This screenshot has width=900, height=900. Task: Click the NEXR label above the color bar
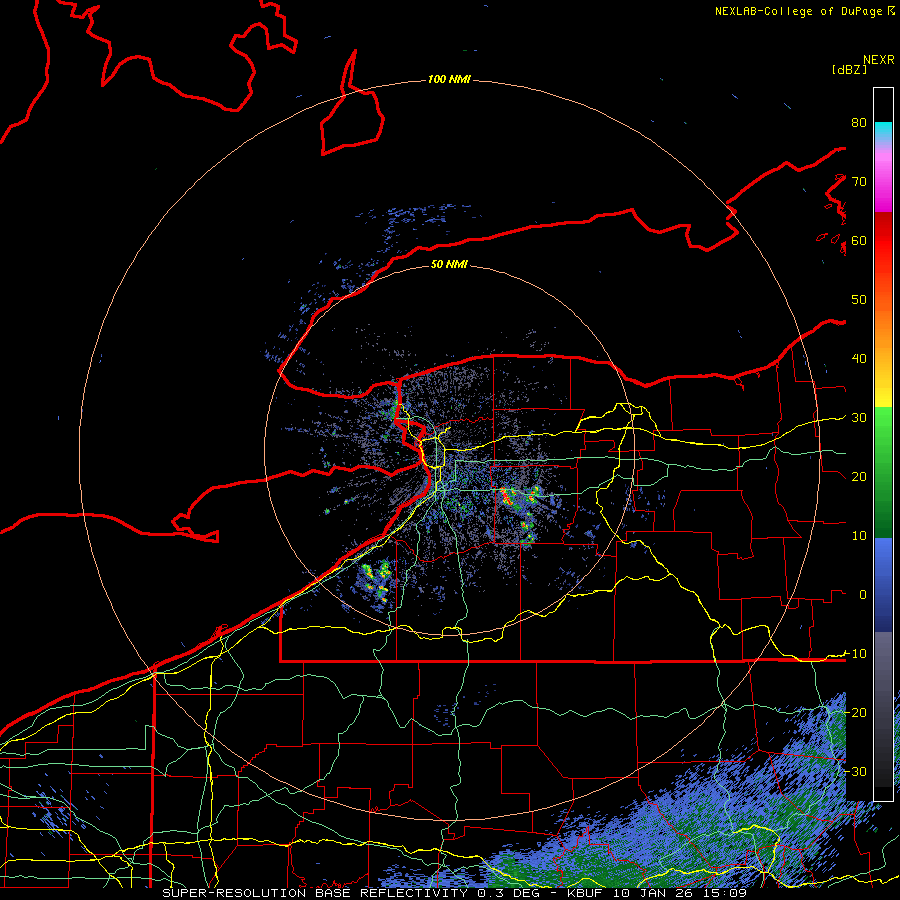coord(878,60)
